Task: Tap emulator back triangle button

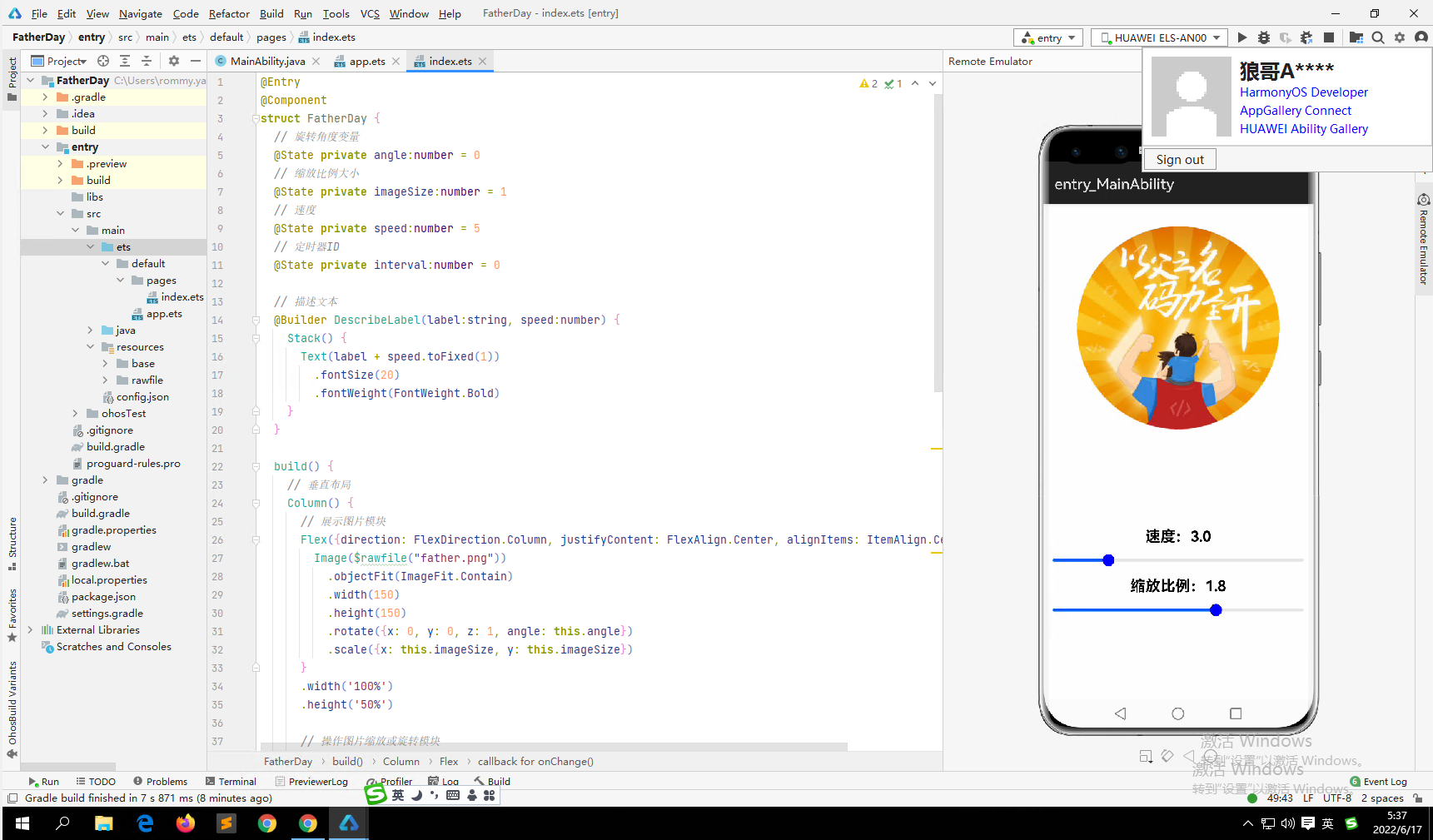Action: [x=1120, y=713]
